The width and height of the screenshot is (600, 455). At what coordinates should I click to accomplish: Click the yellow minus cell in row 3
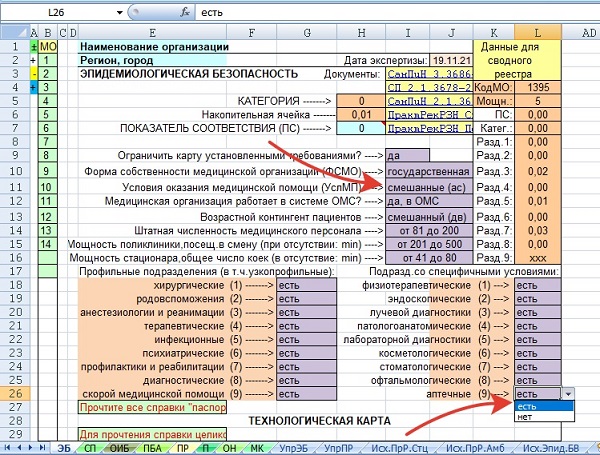pyautogui.click(x=34, y=74)
